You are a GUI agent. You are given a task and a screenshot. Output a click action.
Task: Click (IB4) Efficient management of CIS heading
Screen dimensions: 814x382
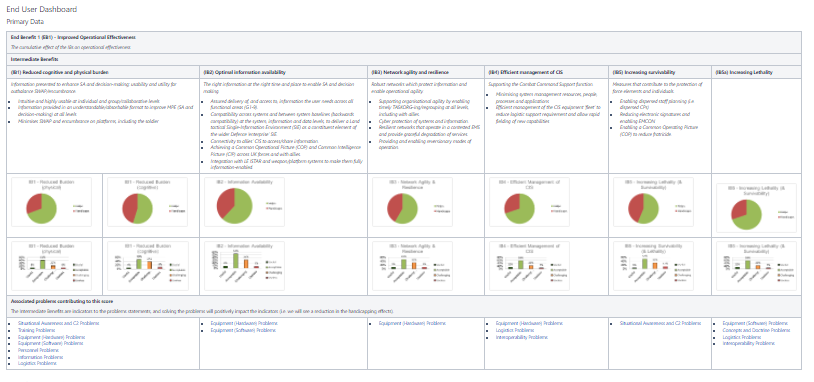(525, 72)
